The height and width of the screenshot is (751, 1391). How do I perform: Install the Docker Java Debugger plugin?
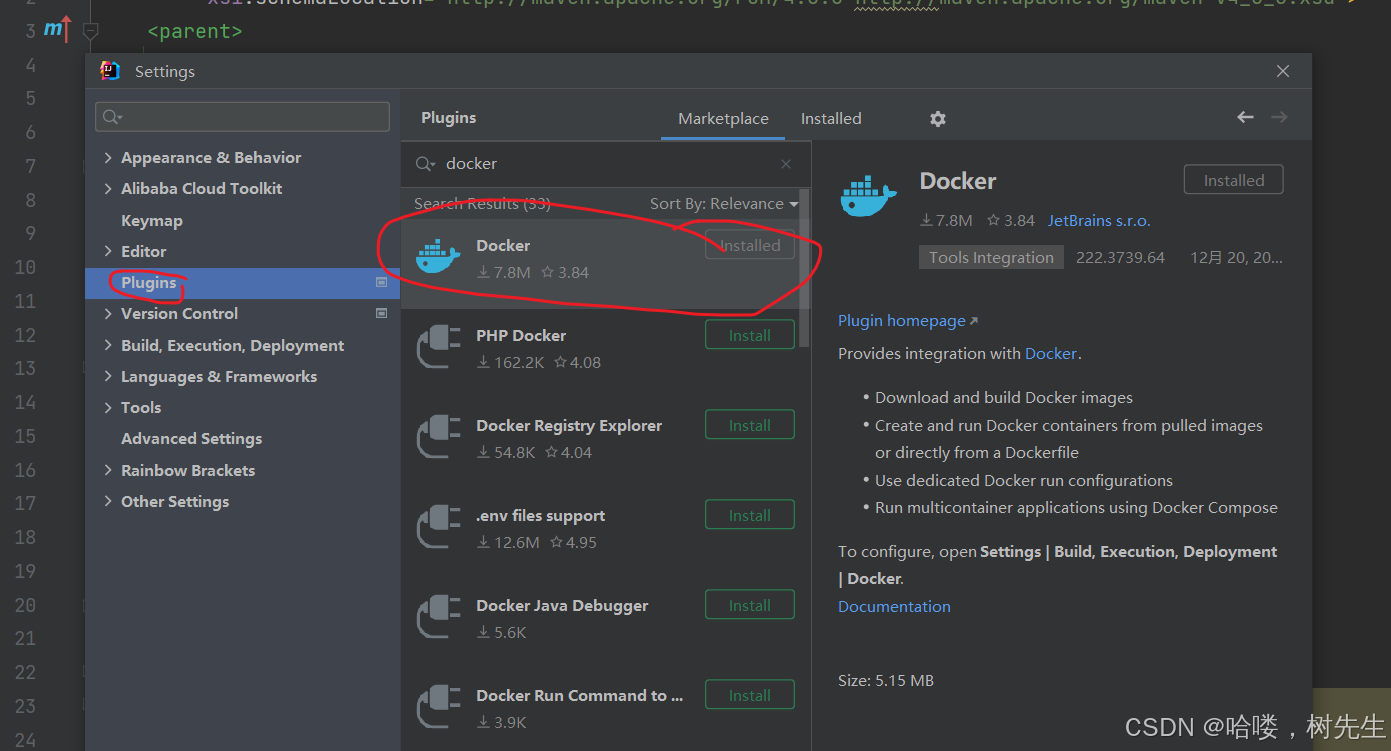click(750, 605)
